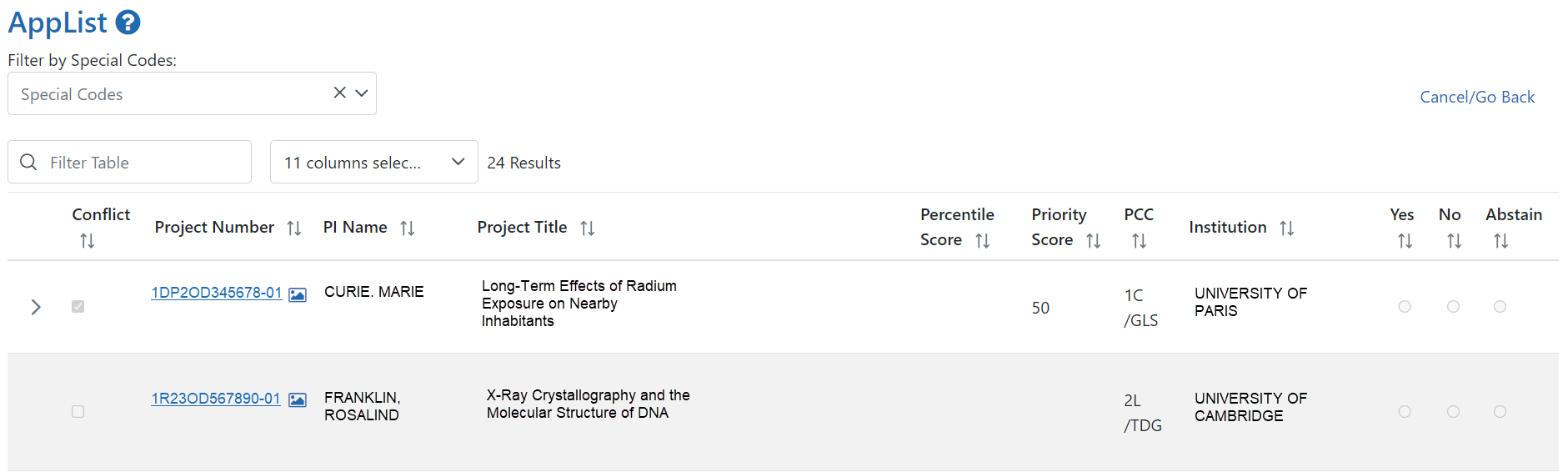The height and width of the screenshot is (472, 1568).
Task: Select Yes radio for Curie application
Action: pyautogui.click(x=1405, y=306)
